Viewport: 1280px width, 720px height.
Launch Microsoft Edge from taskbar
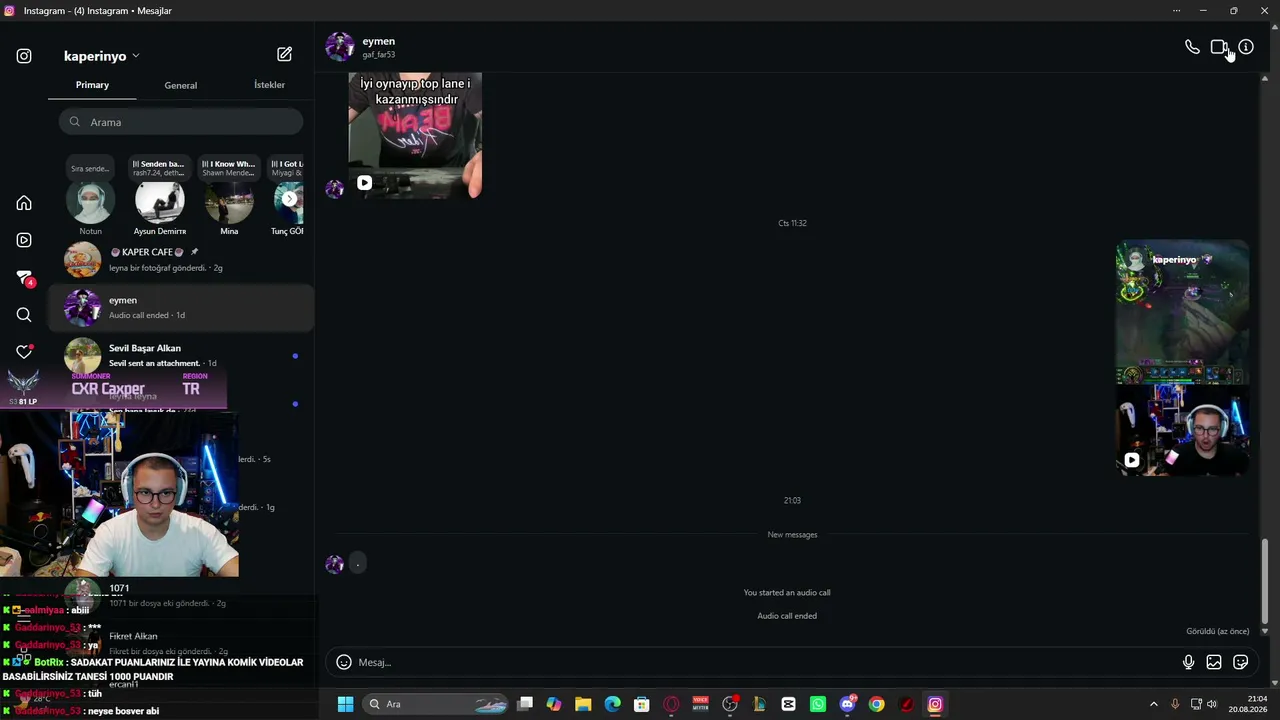click(x=613, y=704)
